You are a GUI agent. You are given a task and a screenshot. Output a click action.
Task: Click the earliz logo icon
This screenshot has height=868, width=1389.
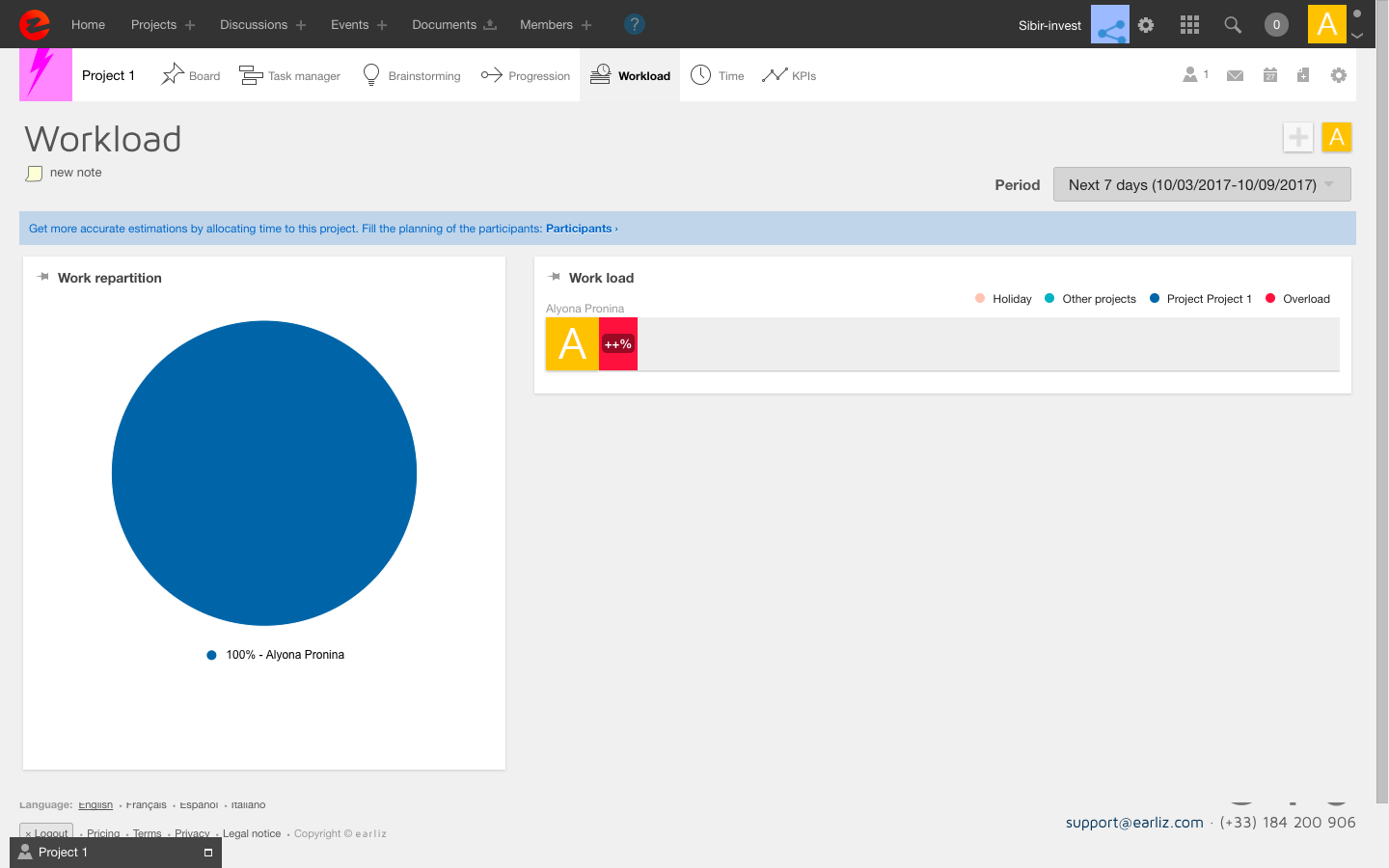coord(35,24)
